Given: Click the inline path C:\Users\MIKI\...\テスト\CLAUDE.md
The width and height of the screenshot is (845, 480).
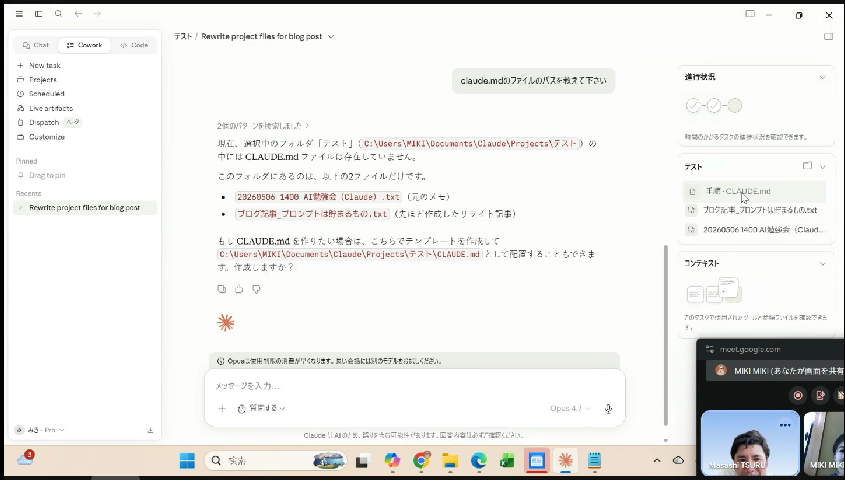Looking at the screenshot, I should click(x=349, y=254).
